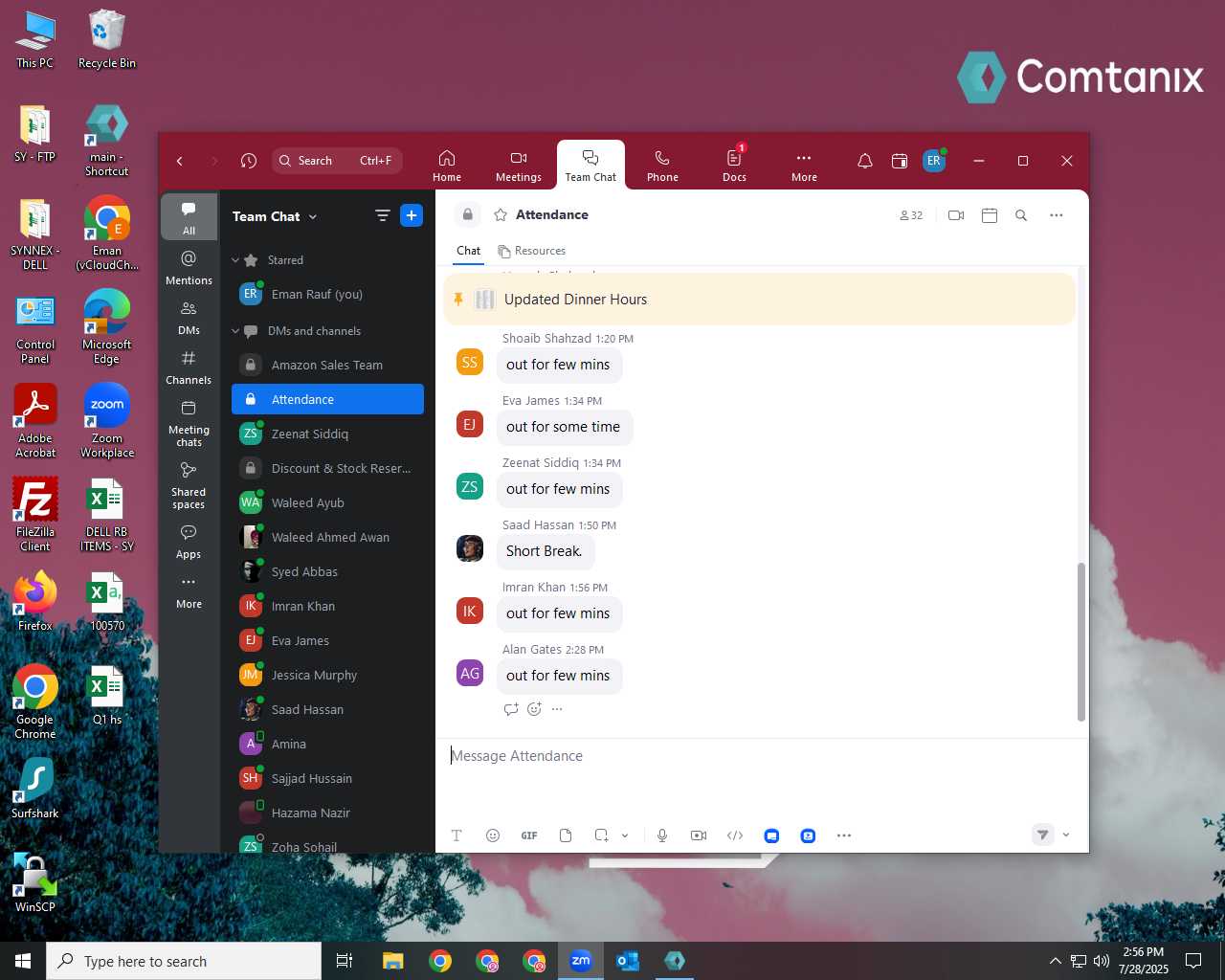Viewport: 1225px width, 980px height.
Task: Switch to the Resources tab in Attendance
Action: coord(532,251)
